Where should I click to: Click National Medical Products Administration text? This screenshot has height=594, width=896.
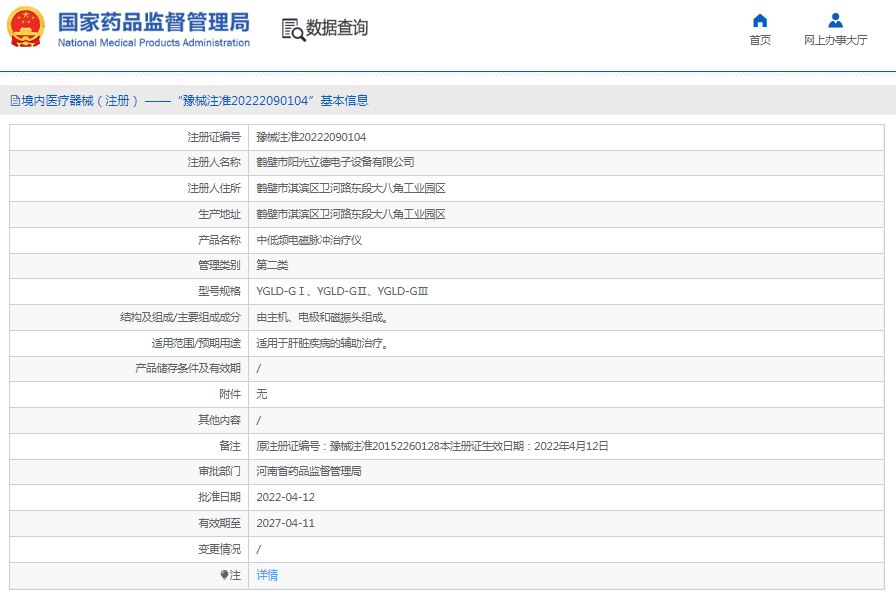(x=154, y=43)
